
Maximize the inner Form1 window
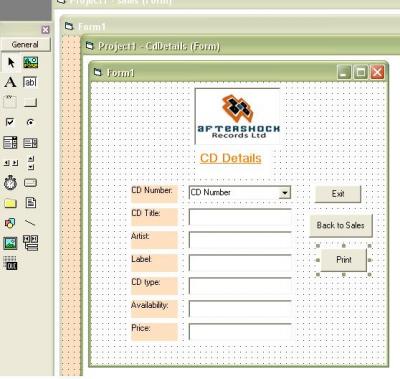point(361,72)
